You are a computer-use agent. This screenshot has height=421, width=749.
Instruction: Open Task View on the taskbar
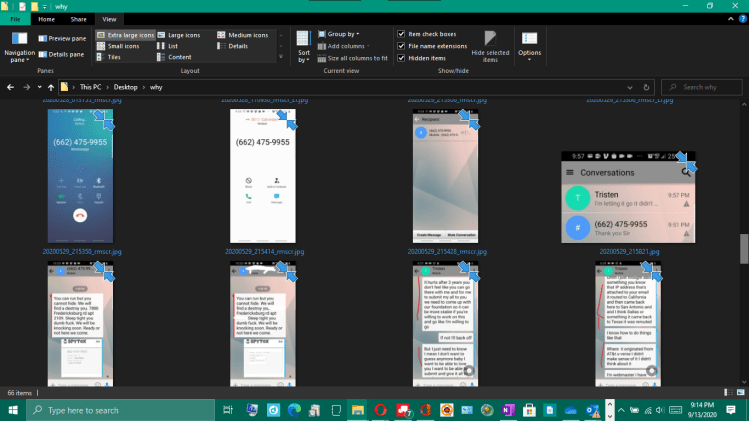228,410
